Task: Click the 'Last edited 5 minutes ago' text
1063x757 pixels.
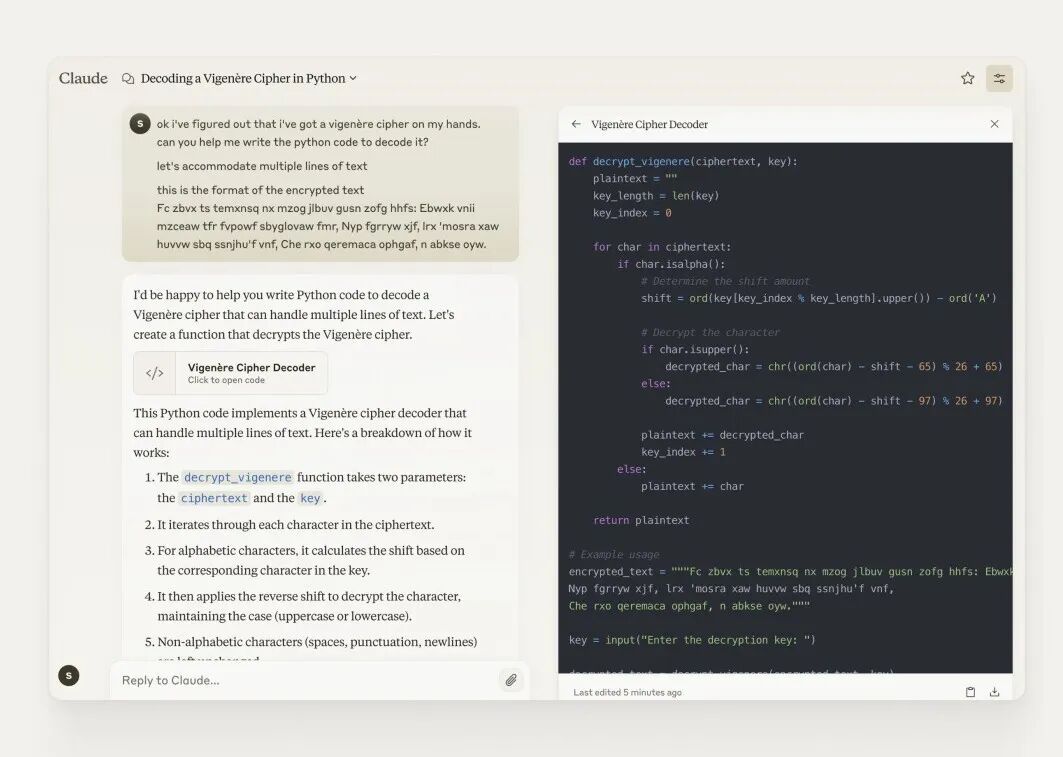Action: tap(627, 692)
